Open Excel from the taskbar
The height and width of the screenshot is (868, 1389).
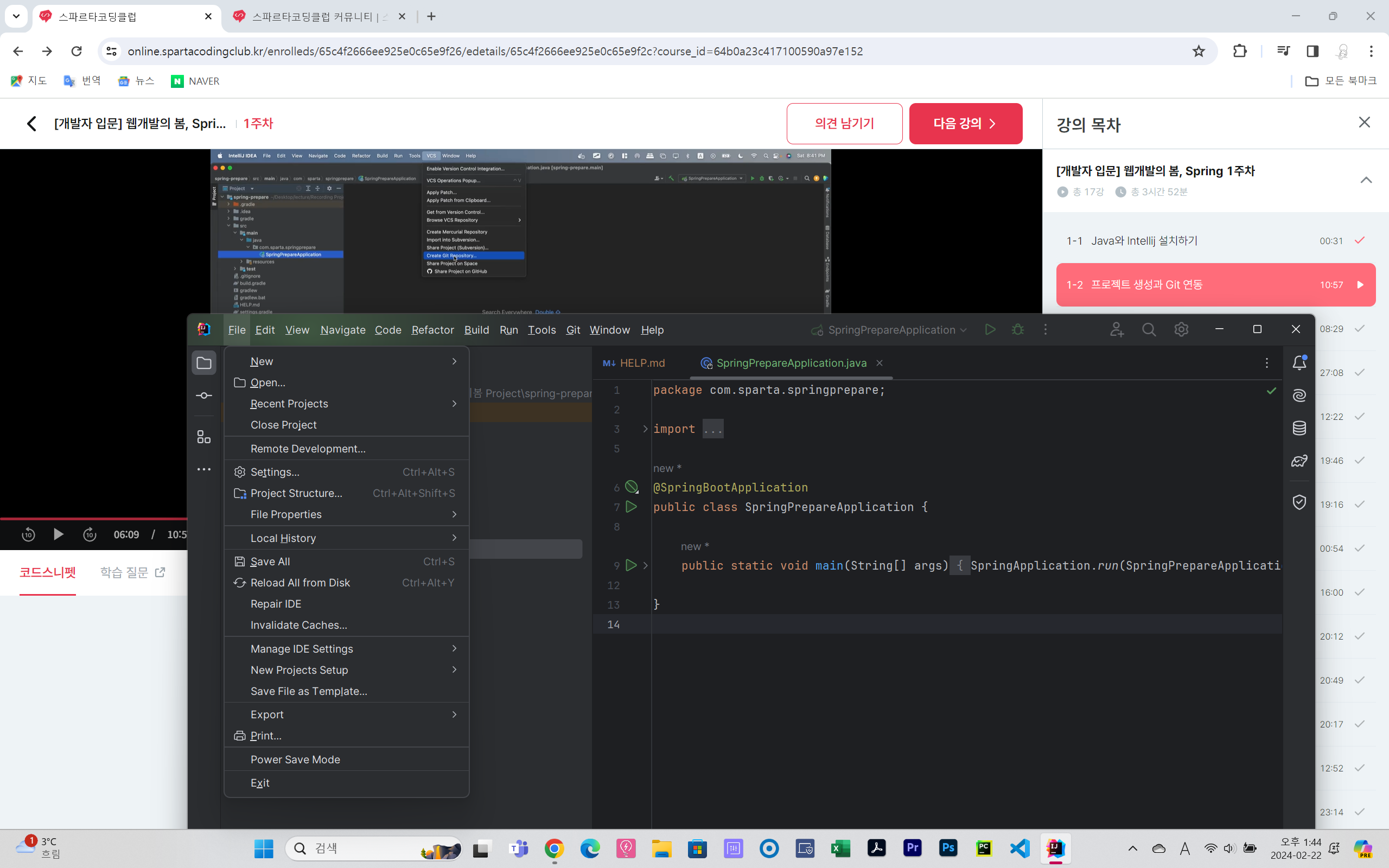click(841, 848)
